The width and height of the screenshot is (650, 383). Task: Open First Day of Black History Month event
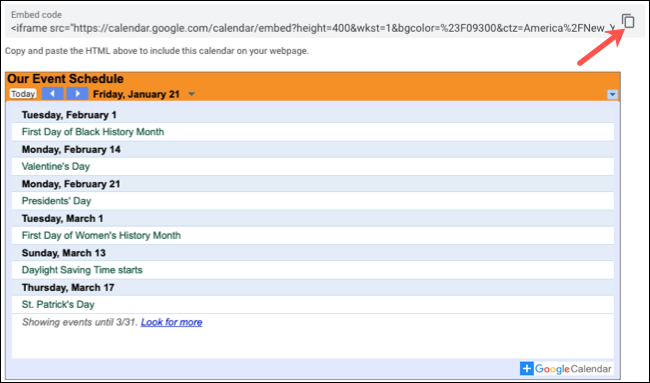point(93,132)
